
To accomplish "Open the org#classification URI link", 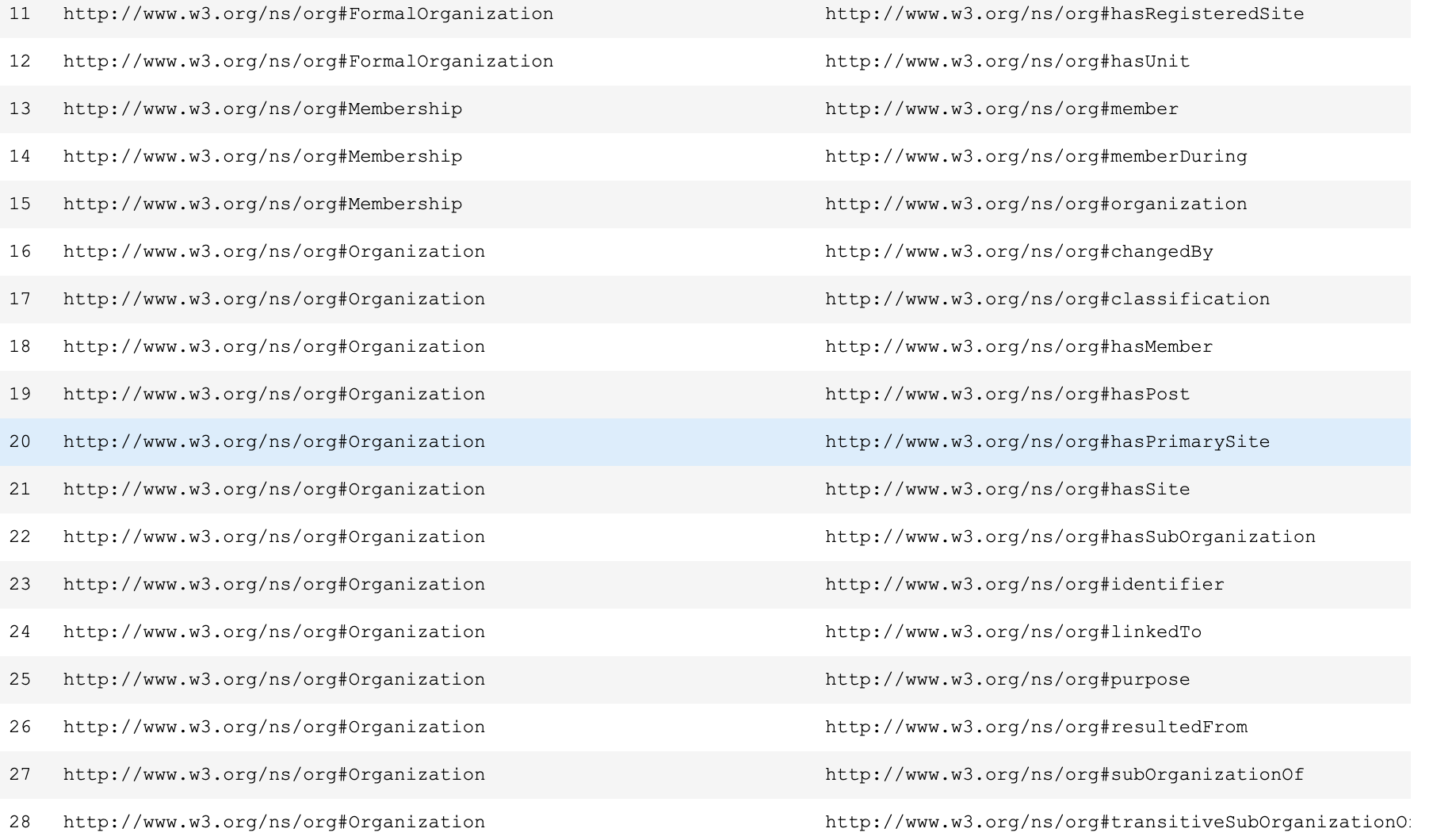I will (1047, 300).
